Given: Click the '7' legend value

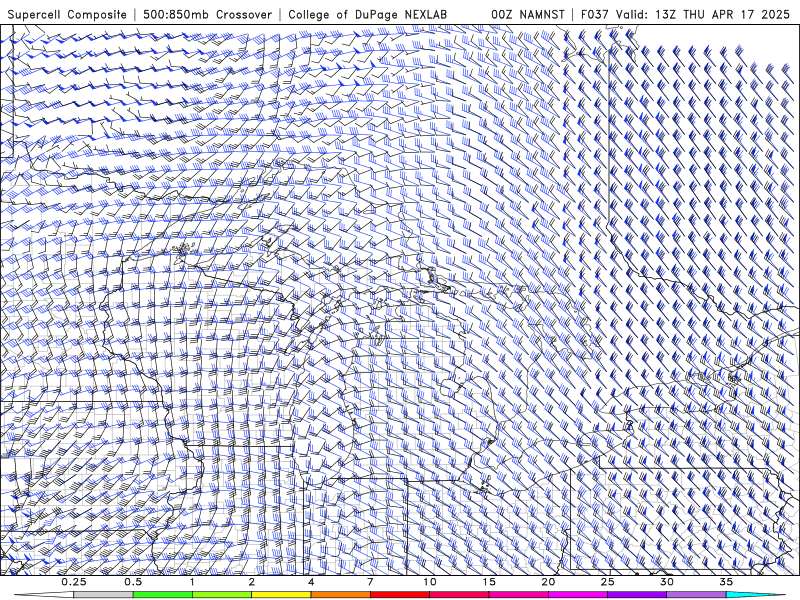Looking at the screenshot, I should [370, 582].
